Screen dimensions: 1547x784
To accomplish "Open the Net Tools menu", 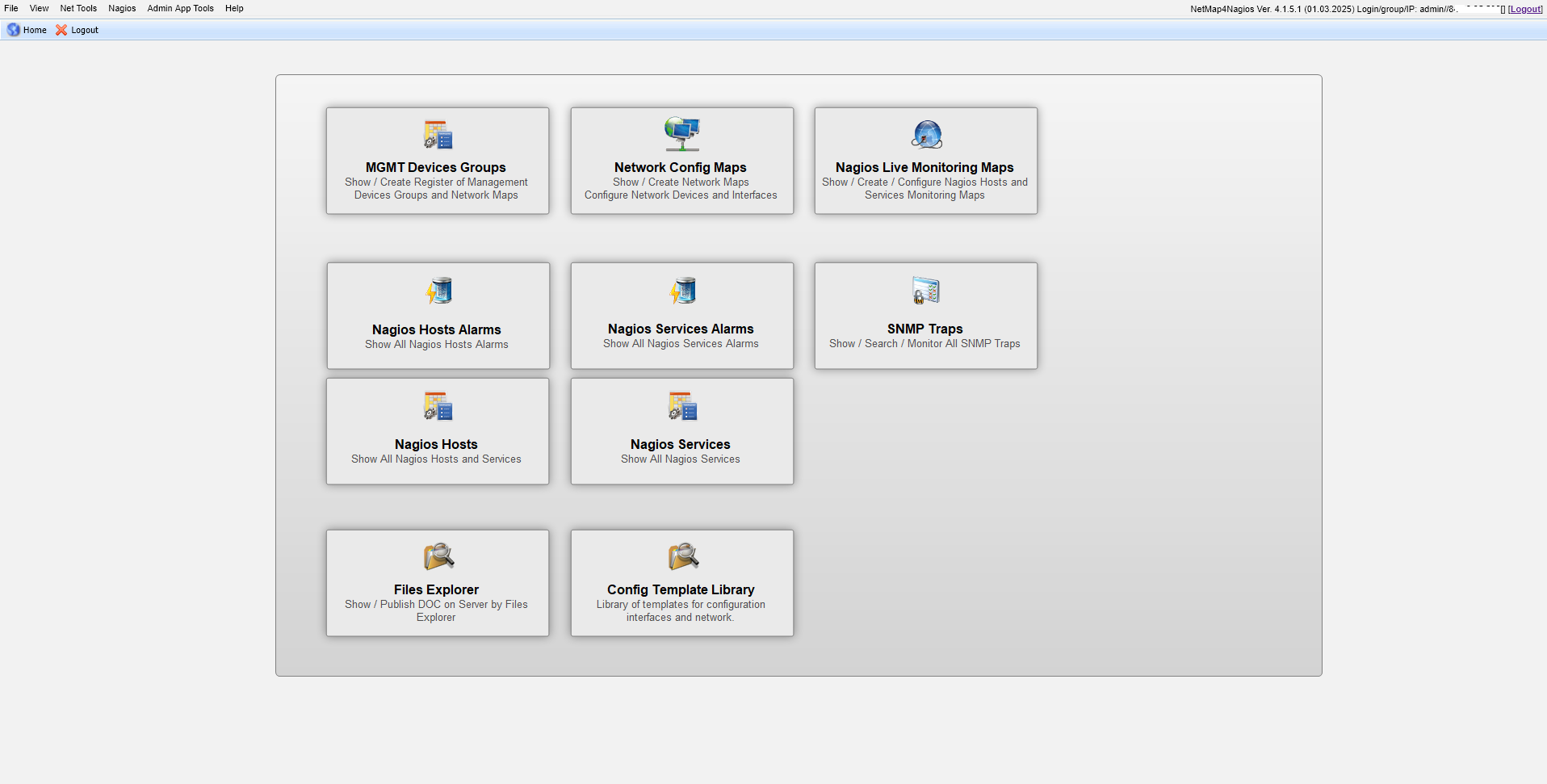I will [78, 8].
